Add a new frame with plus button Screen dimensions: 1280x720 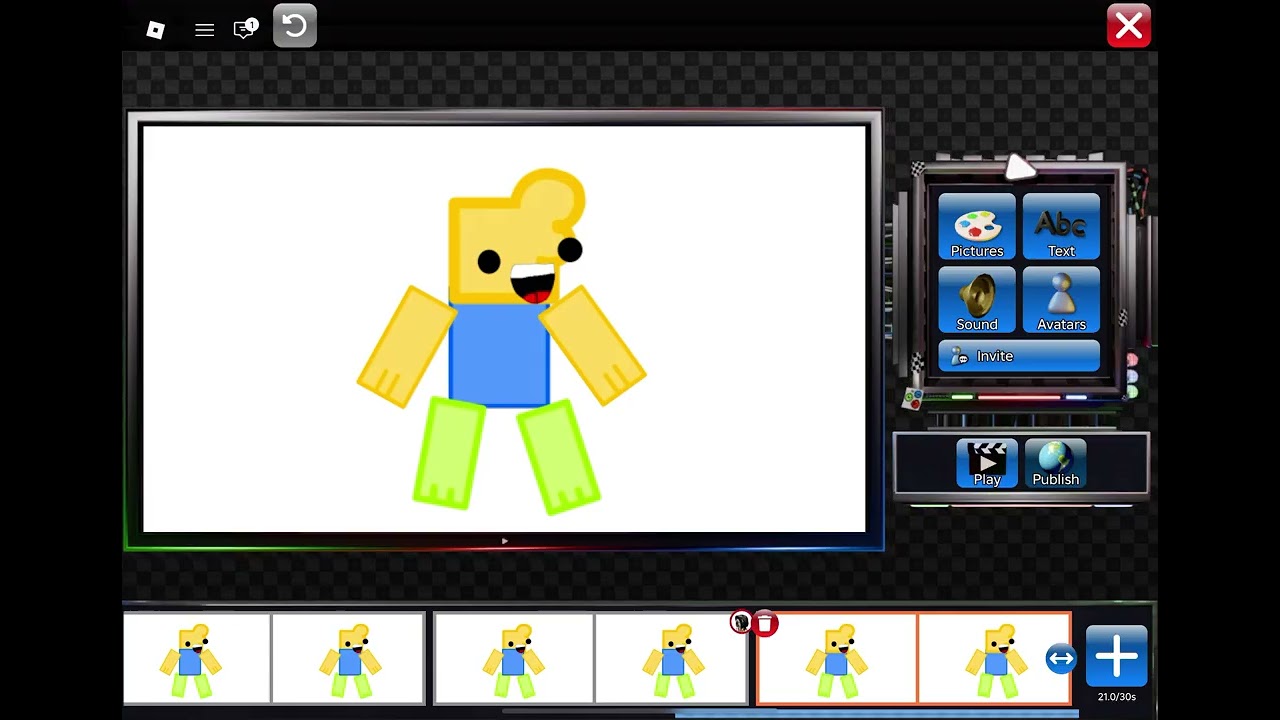pyautogui.click(x=1116, y=657)
